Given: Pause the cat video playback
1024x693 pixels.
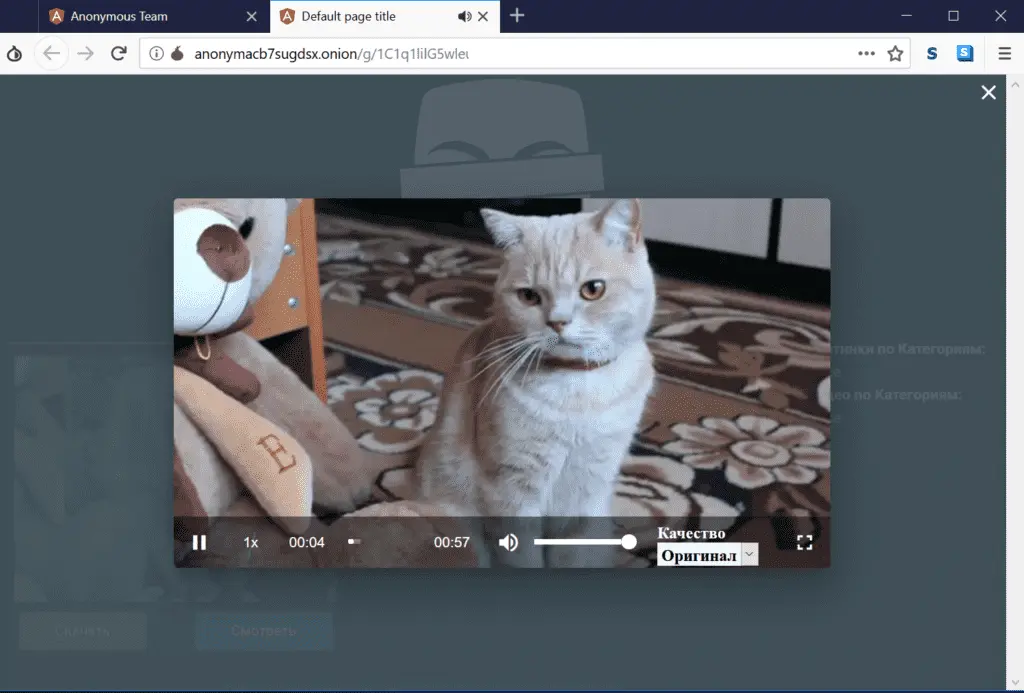Looking at the screenshot, I should click(199, 542).
